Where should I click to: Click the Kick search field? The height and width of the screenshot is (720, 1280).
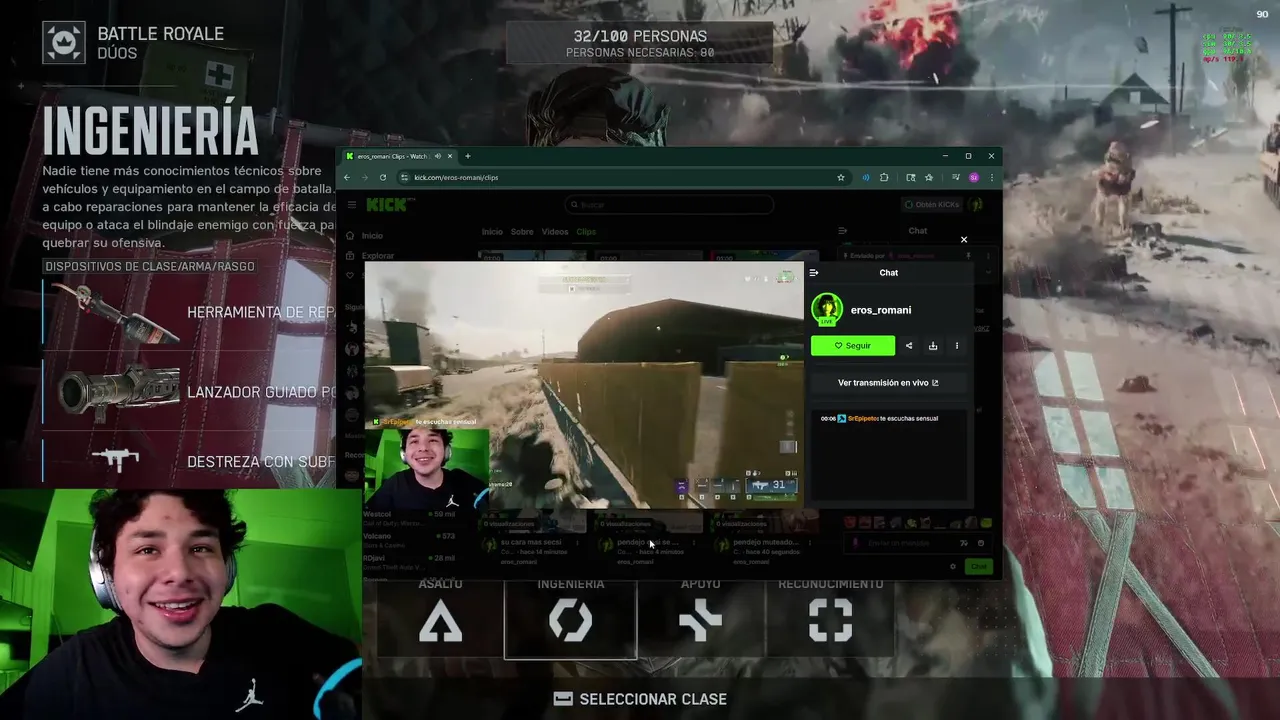pyautogui.click(x=668, y=204)
